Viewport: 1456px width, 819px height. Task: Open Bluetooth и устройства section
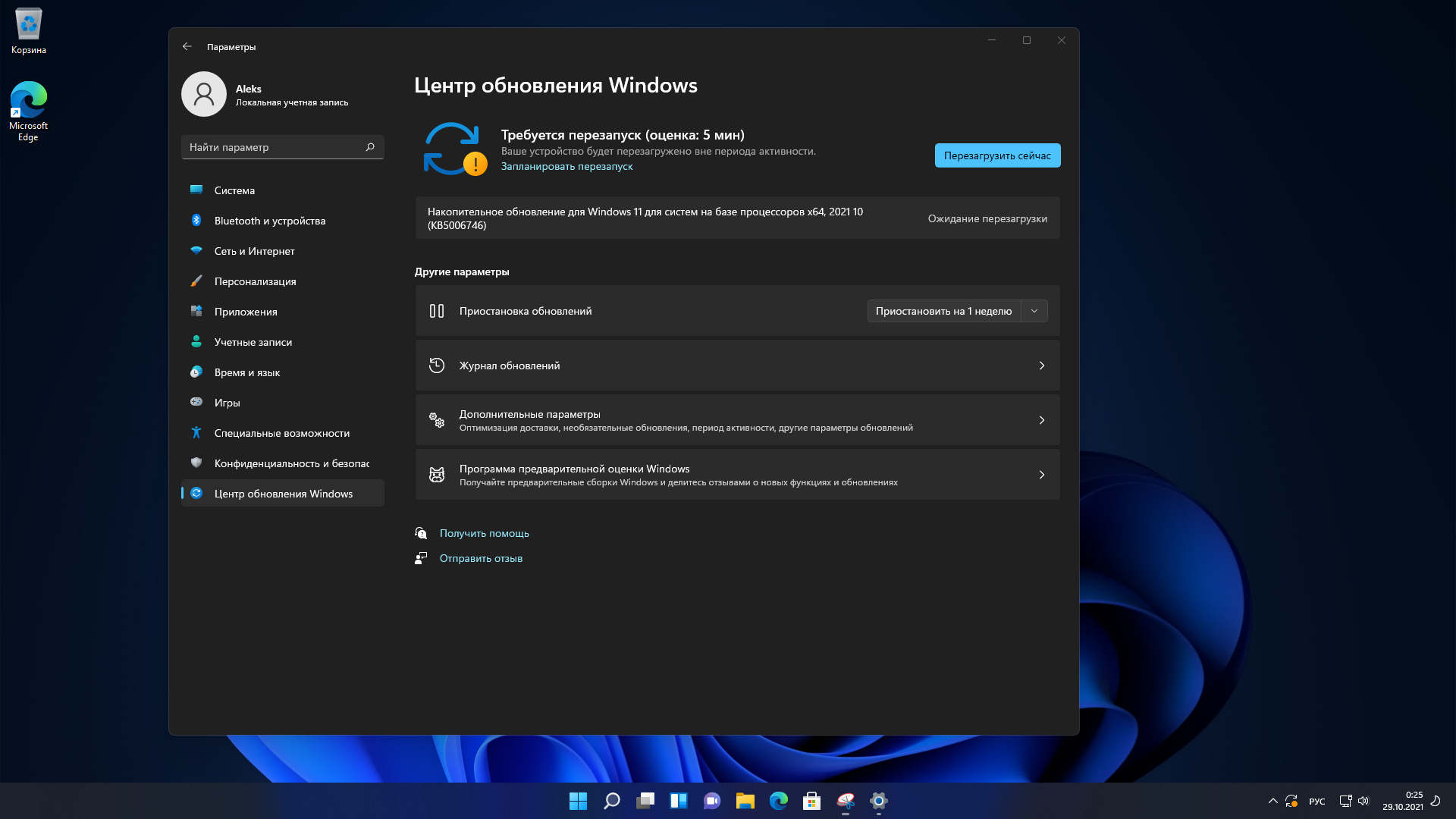click(282, 221)
